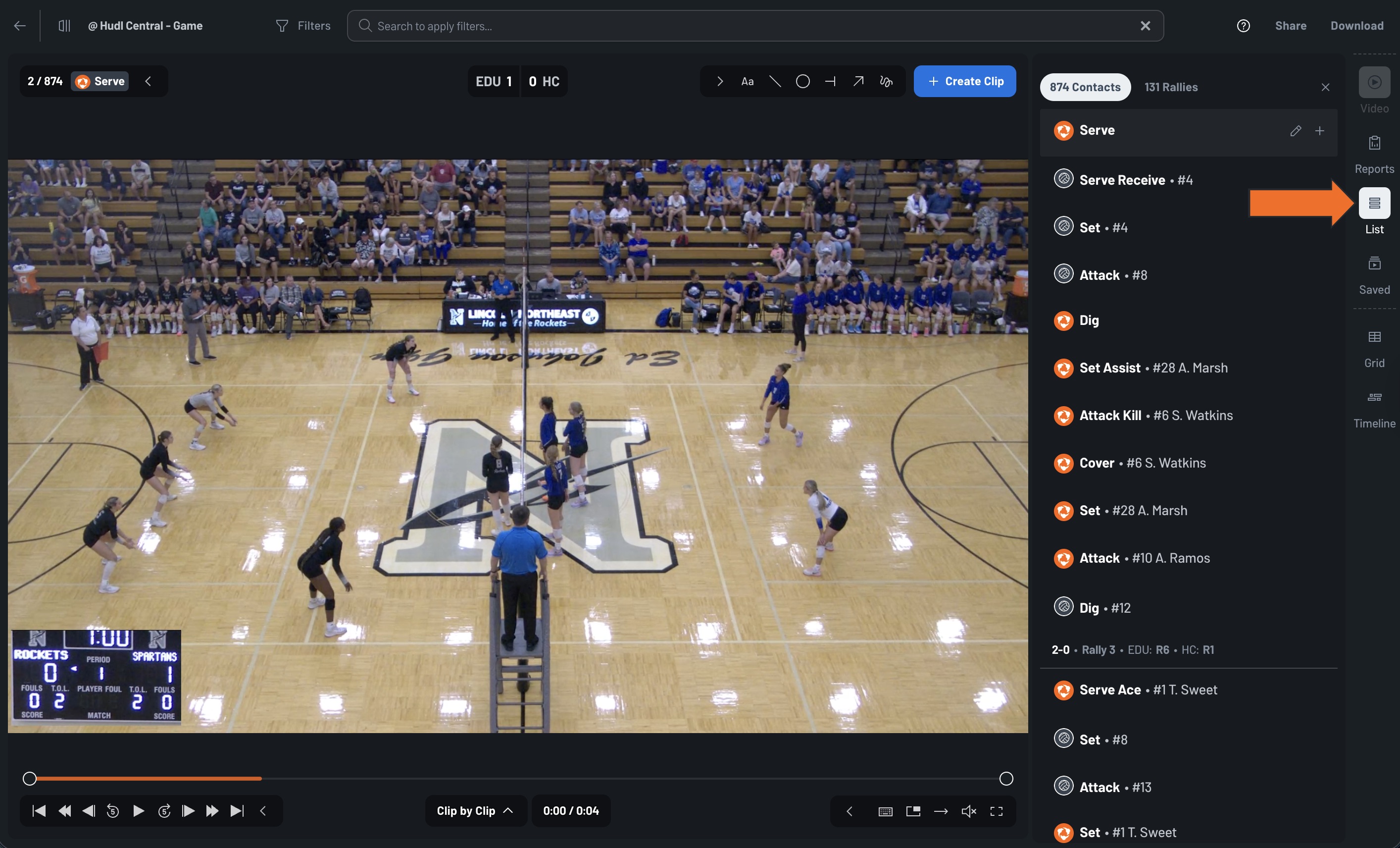
Task: Unmute the video audio
Action: click(x=968, y=810)
